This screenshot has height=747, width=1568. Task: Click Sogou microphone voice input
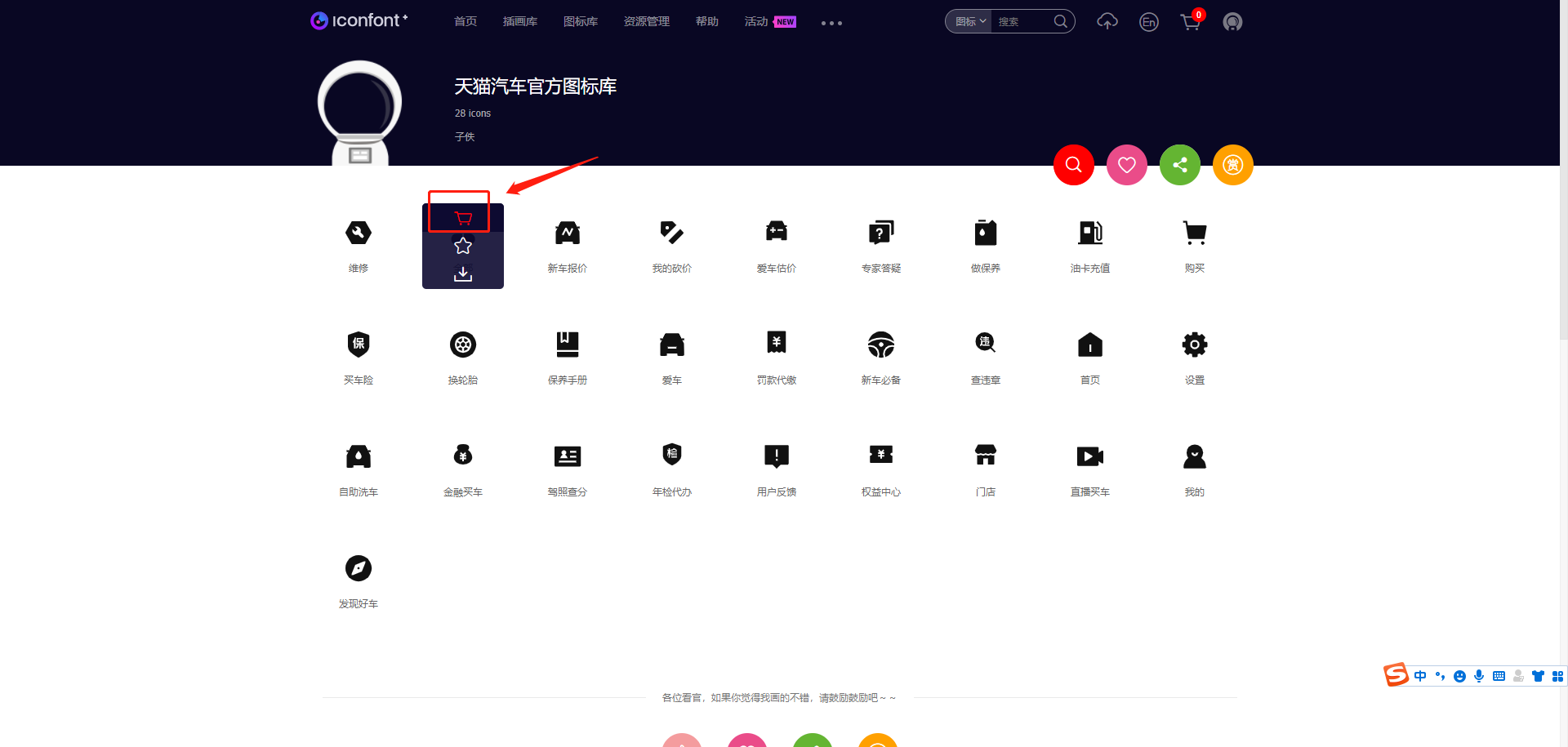point(1479,676)
